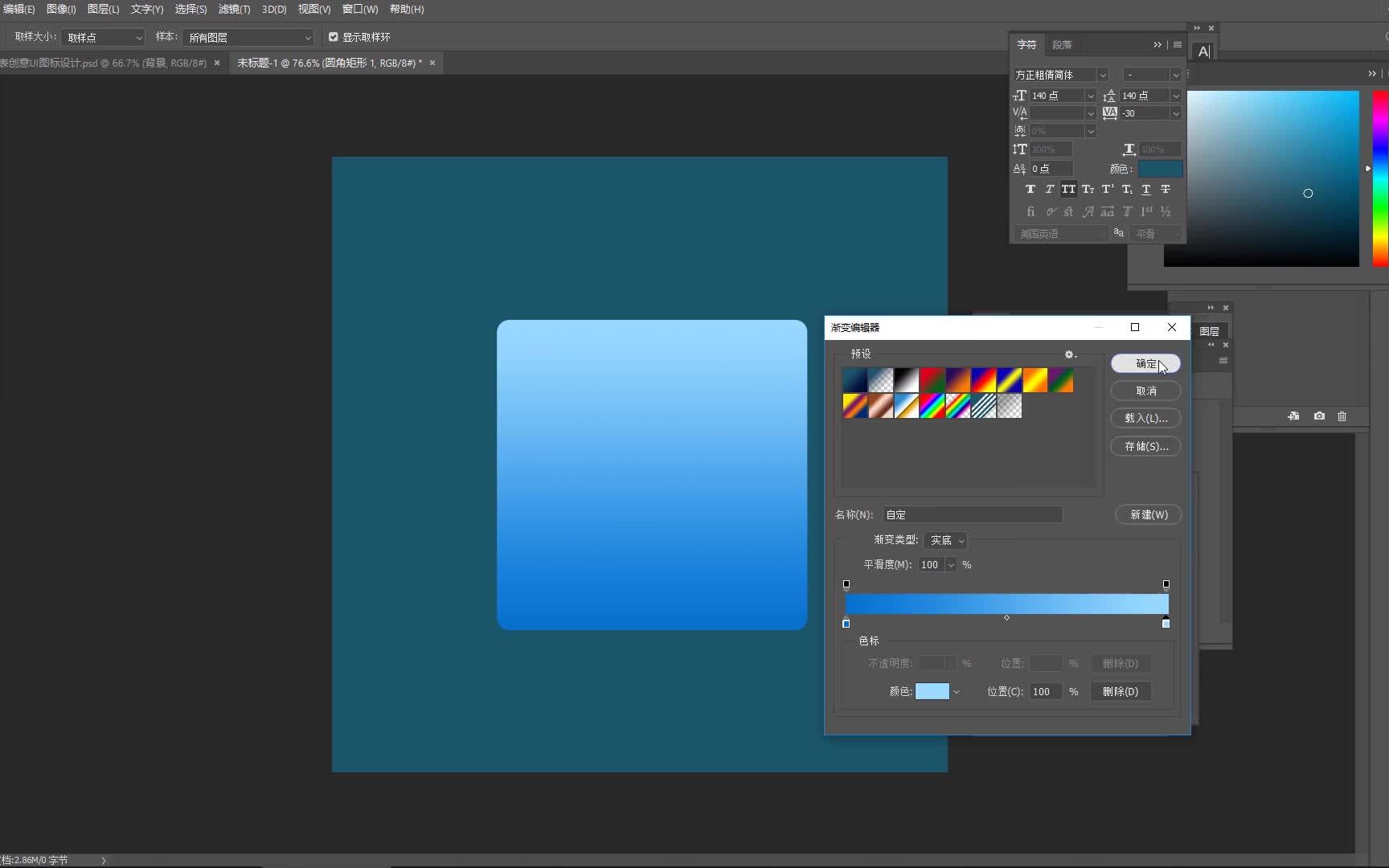Screen dimensions: 1389x868
Task: Click the 载入(L)... button
Action: coord(1145,419)
